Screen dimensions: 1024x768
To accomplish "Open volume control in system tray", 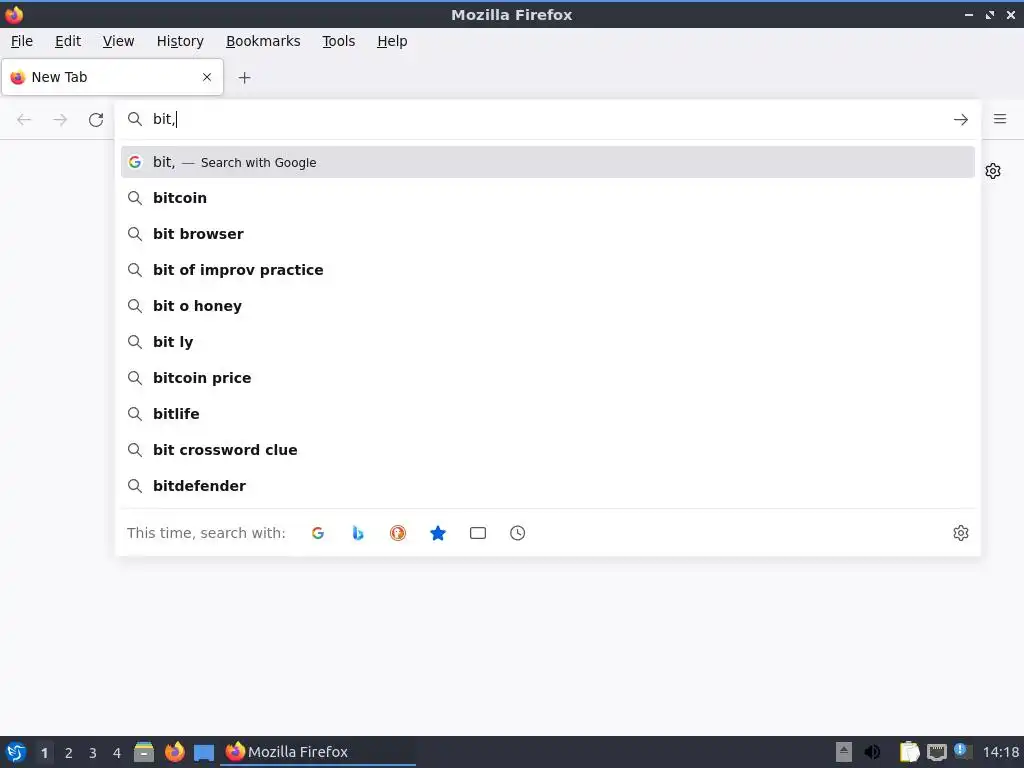I will pyautogui.click(x=872, y=752).
